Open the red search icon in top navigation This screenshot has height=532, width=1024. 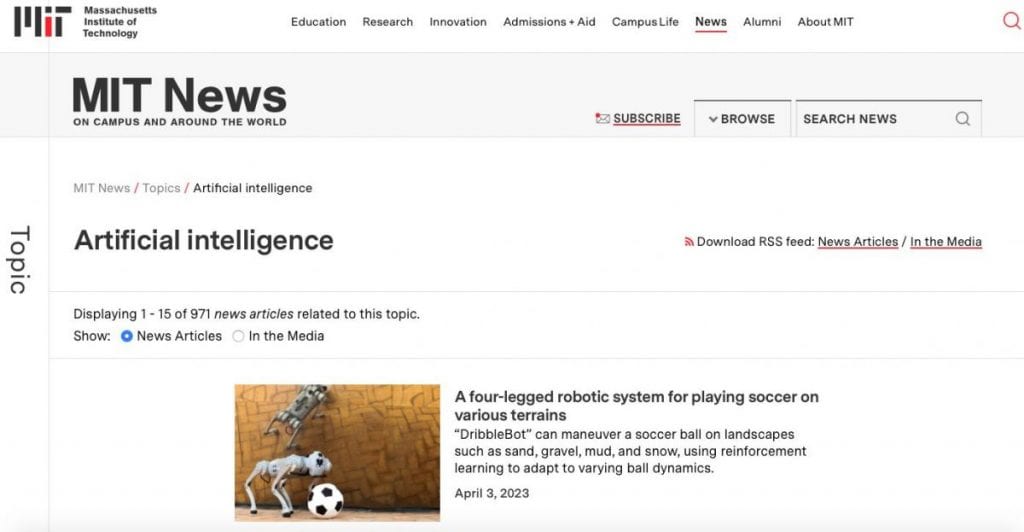coord(1012,22)
